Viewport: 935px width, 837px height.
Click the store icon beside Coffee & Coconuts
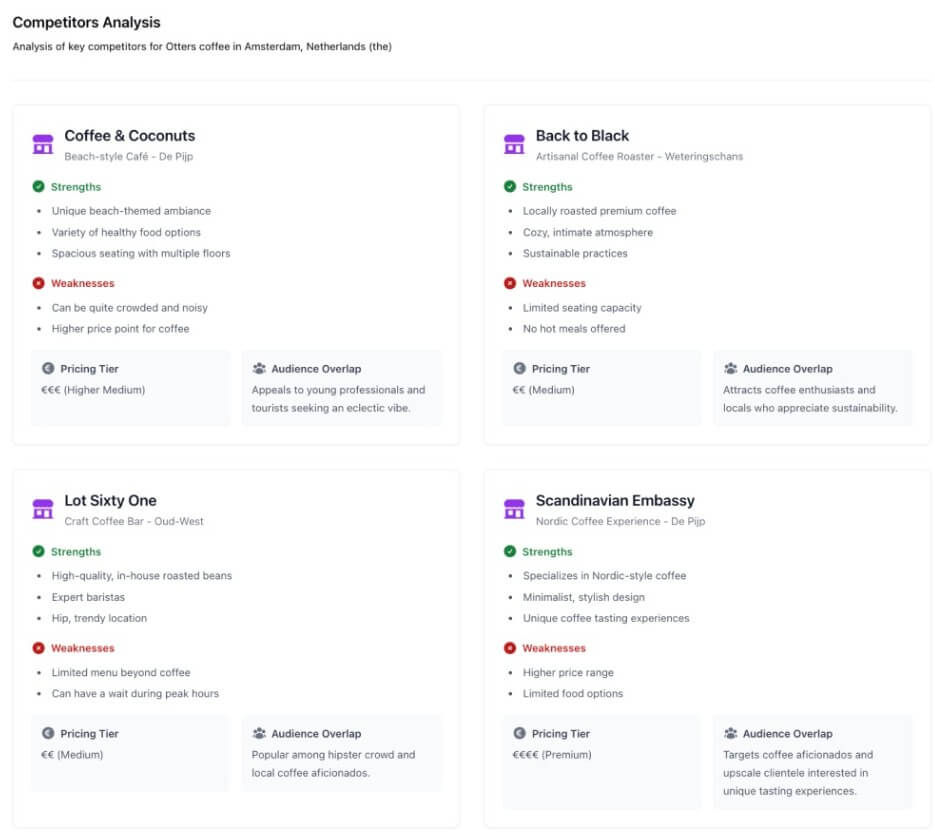pos(43,144)
